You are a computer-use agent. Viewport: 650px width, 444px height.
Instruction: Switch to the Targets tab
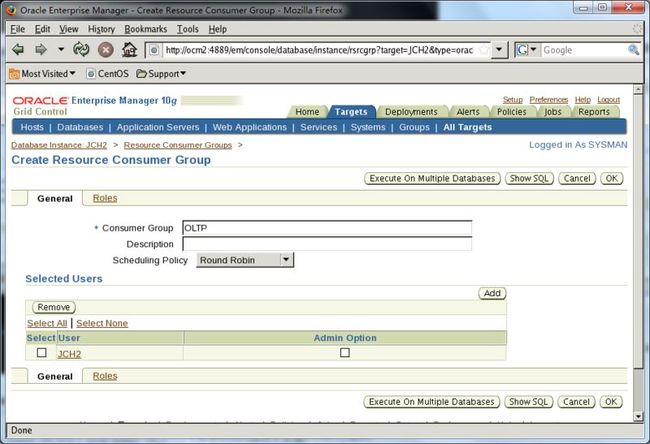(351, 112)
